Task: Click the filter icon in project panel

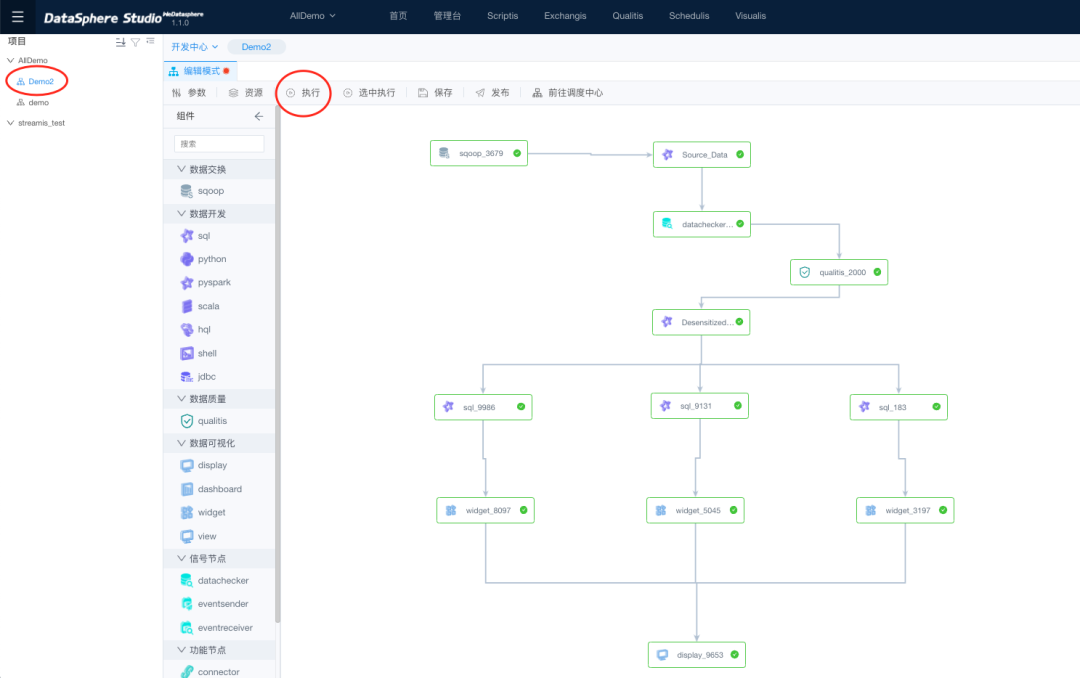Action: click(135, 42)
